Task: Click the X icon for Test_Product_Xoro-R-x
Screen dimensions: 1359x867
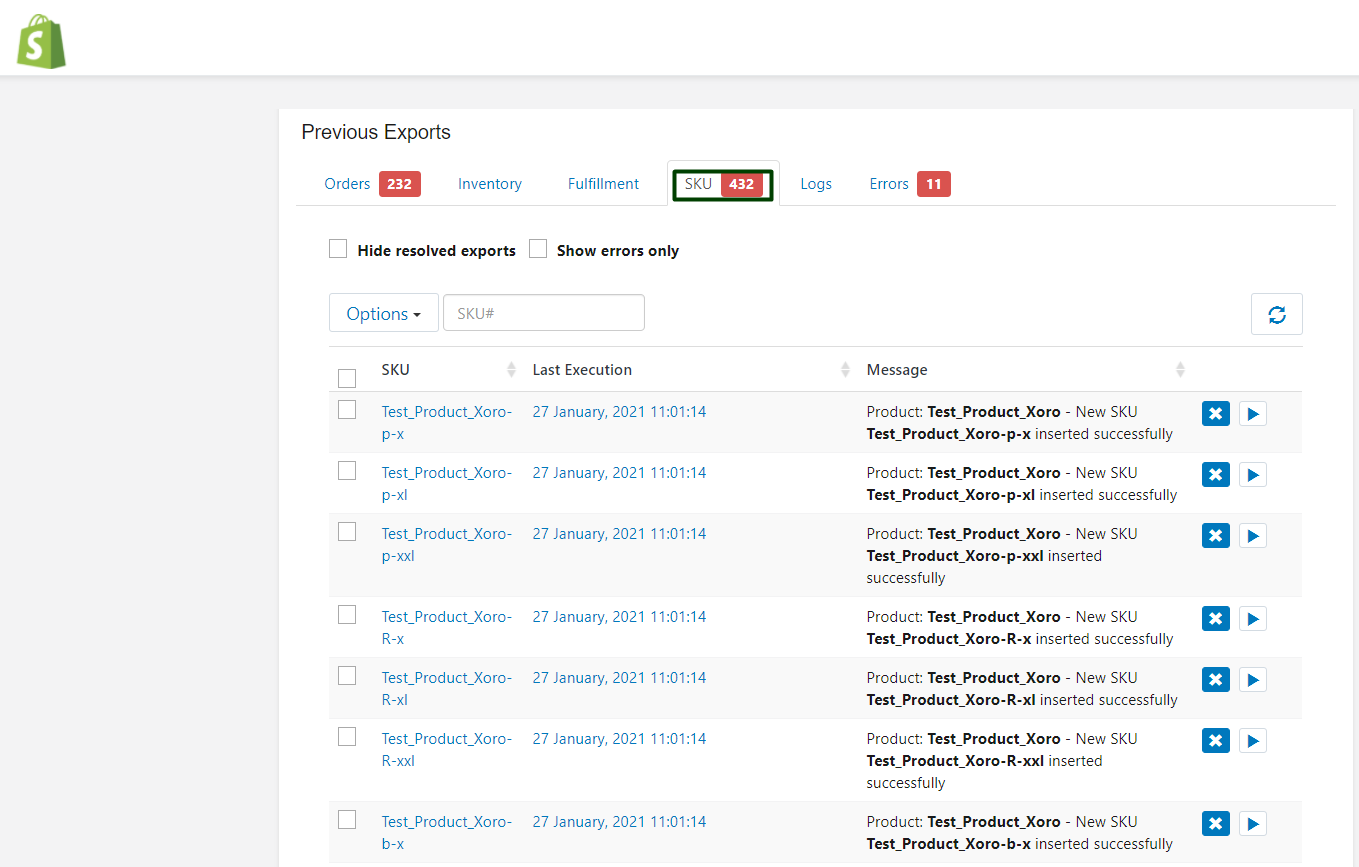Action: (x=1215, y=619)
